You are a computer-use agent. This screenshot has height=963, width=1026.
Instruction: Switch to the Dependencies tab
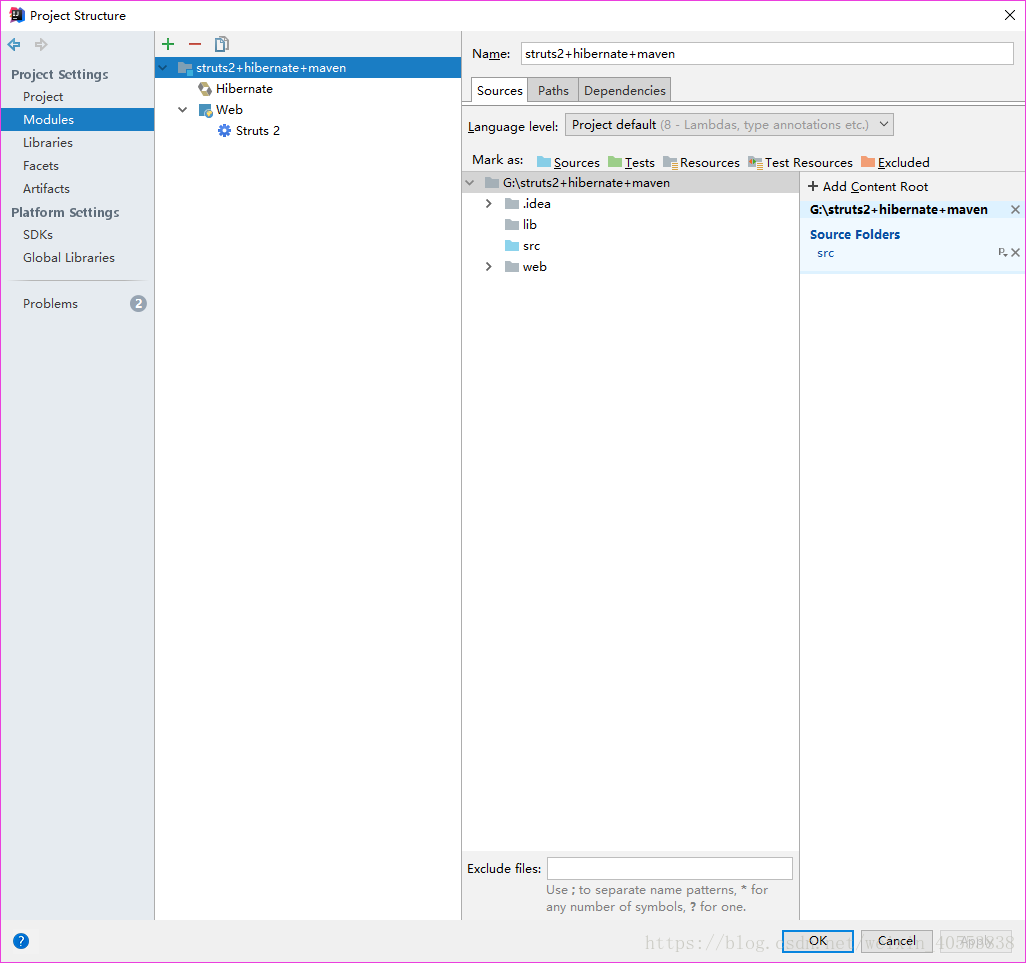624,90
